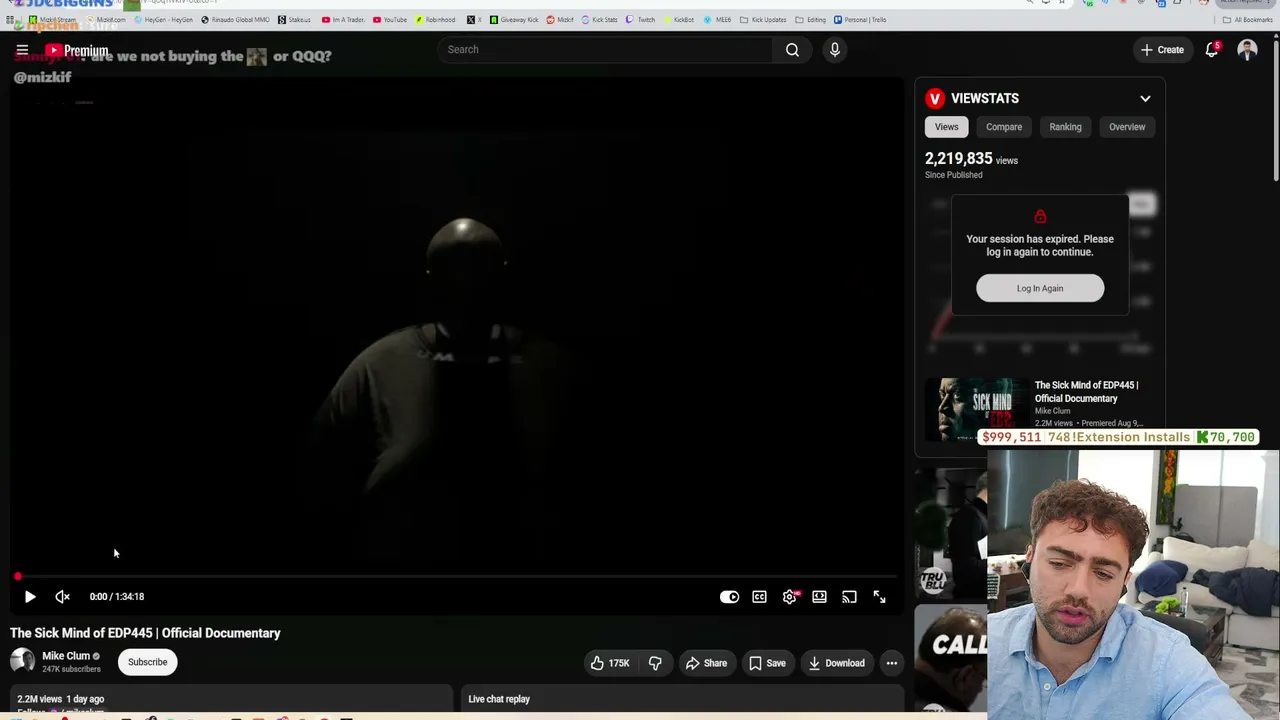Open Sick Mind of EDP445 thumbnail
The width and height of the screenshot is (1280, 720).
pyautogui.click(x=976, y=410)
